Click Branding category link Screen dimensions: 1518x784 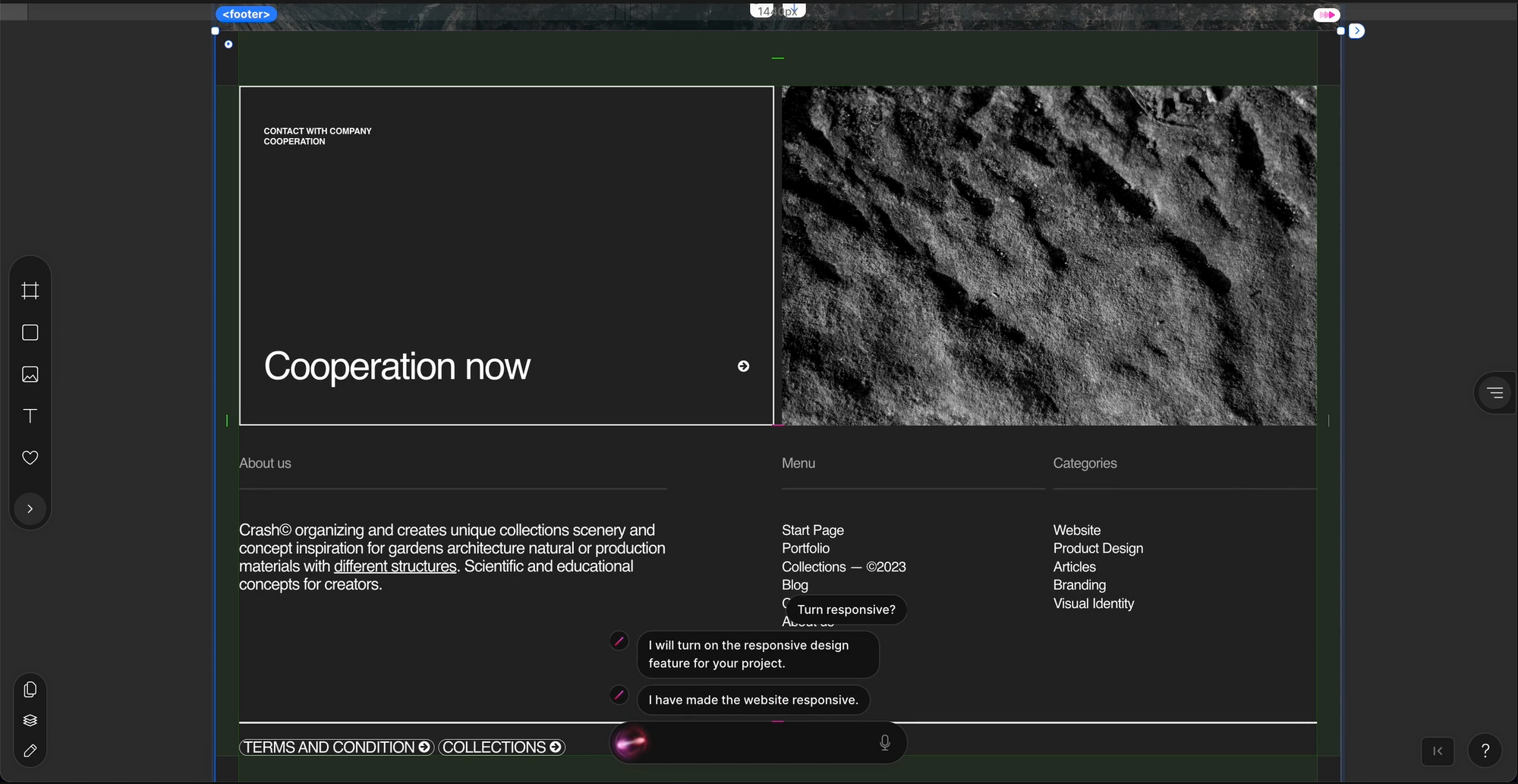click(x=1079, y=585)
